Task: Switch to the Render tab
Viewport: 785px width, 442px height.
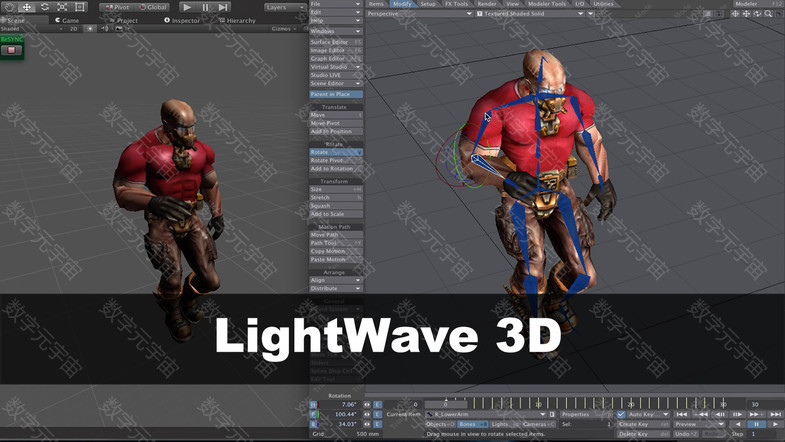Action: pos(487,4)
